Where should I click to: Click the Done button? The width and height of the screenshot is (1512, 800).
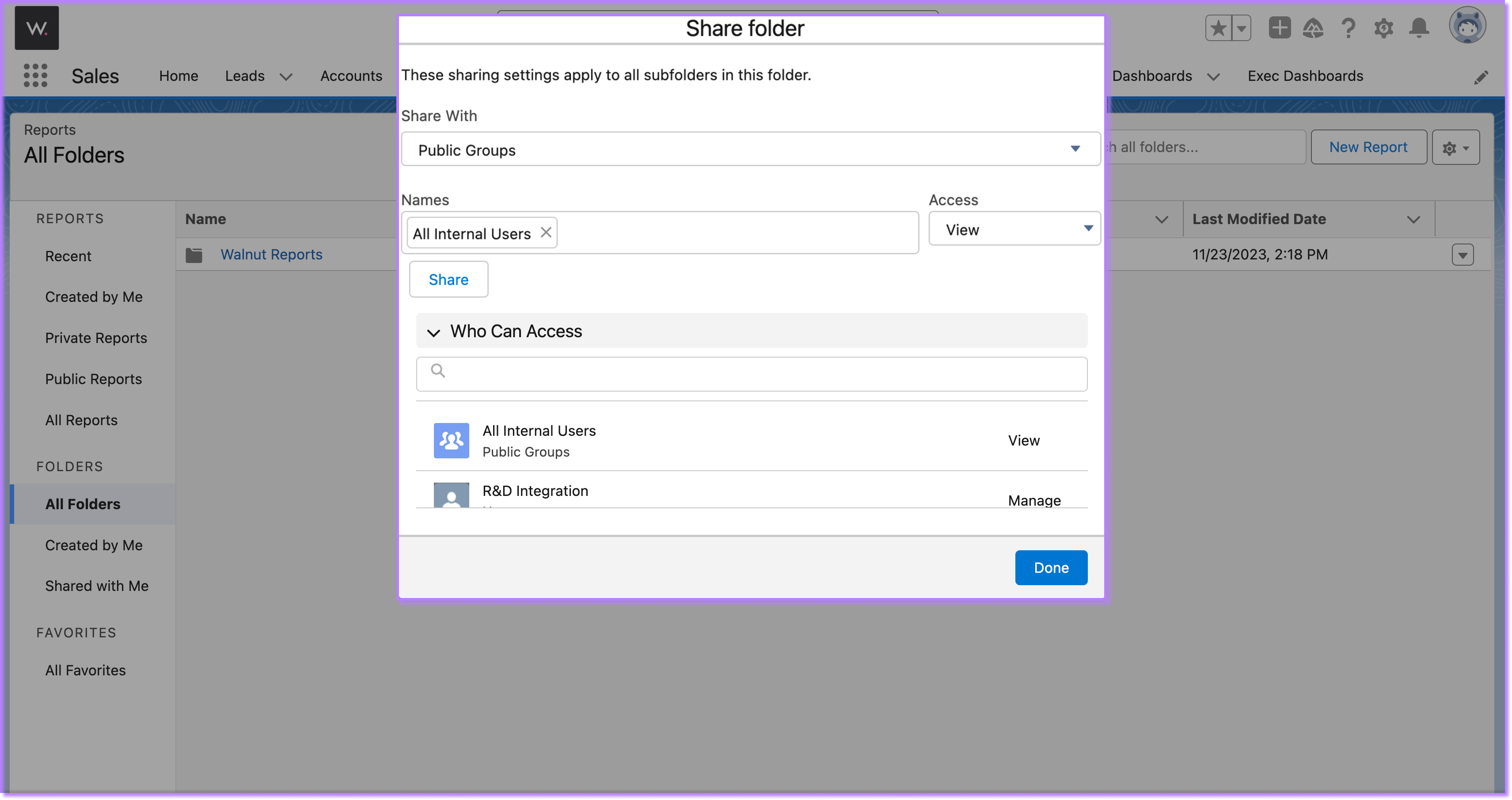tap(1051, 568)
